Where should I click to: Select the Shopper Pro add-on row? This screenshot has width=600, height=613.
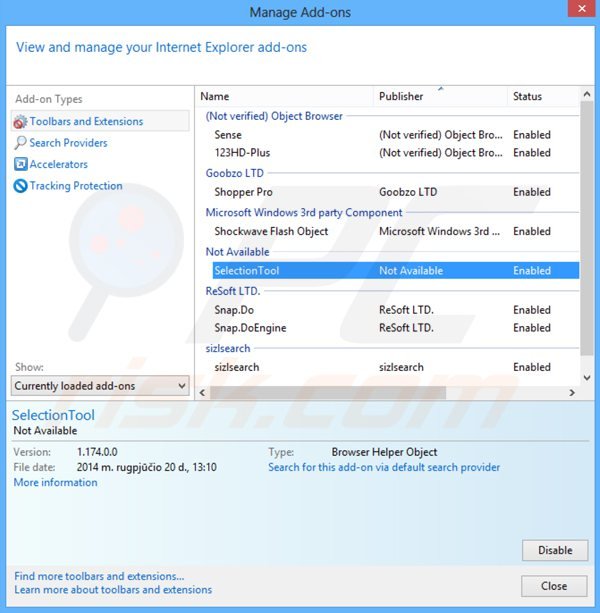[396, 192]
